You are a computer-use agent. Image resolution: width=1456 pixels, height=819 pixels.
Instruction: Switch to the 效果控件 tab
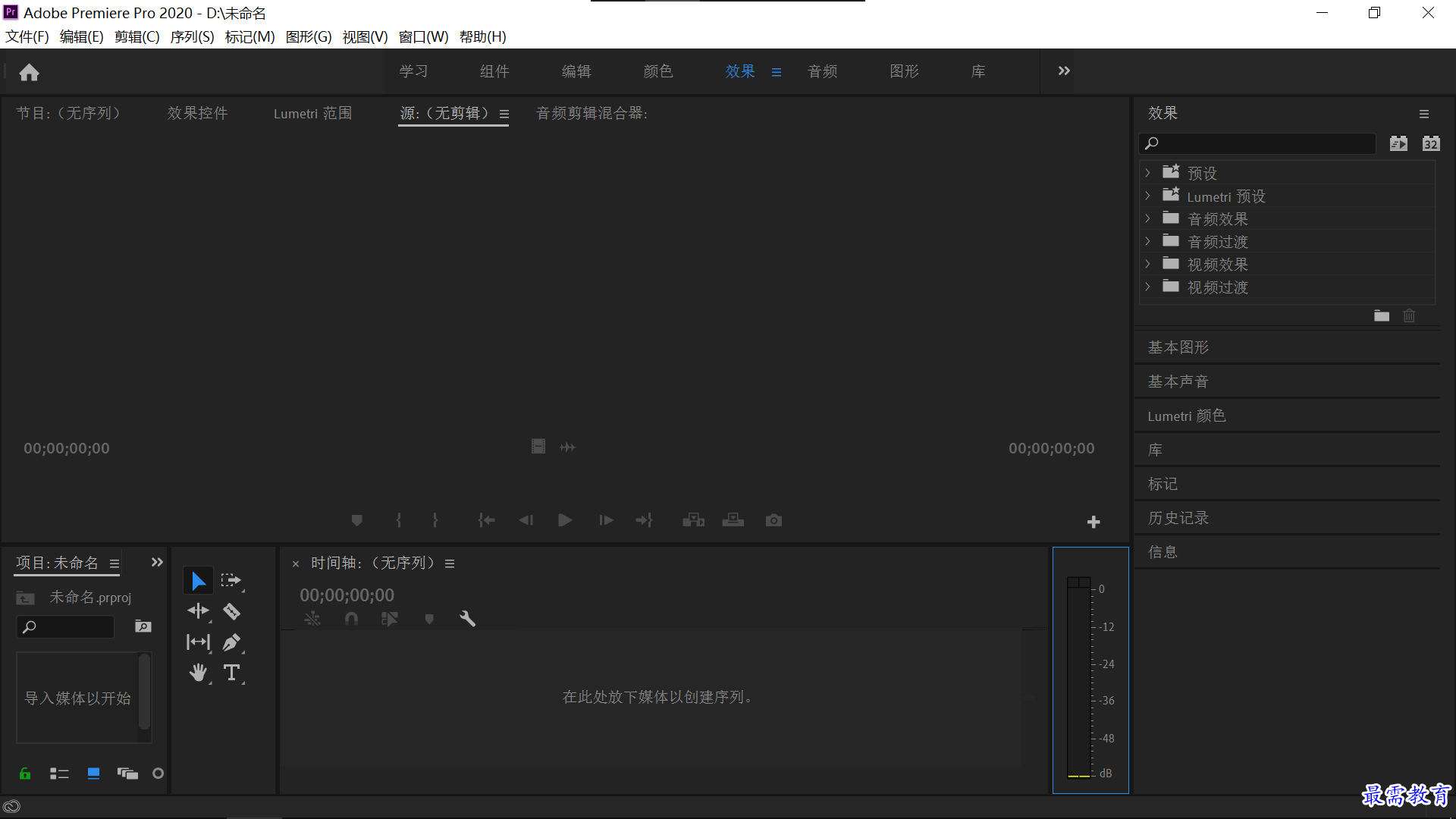tap(197, 113)
